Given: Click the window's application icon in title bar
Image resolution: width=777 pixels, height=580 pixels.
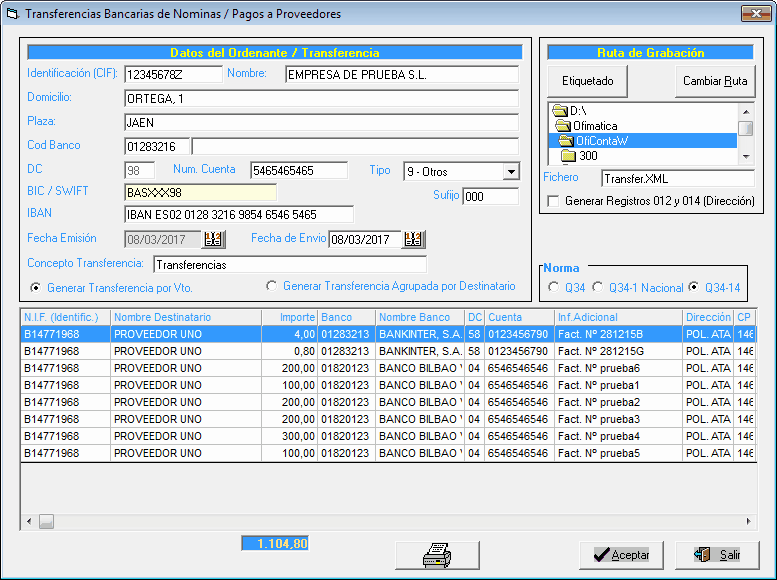Looking at the screenshot, I should point(12,14).
